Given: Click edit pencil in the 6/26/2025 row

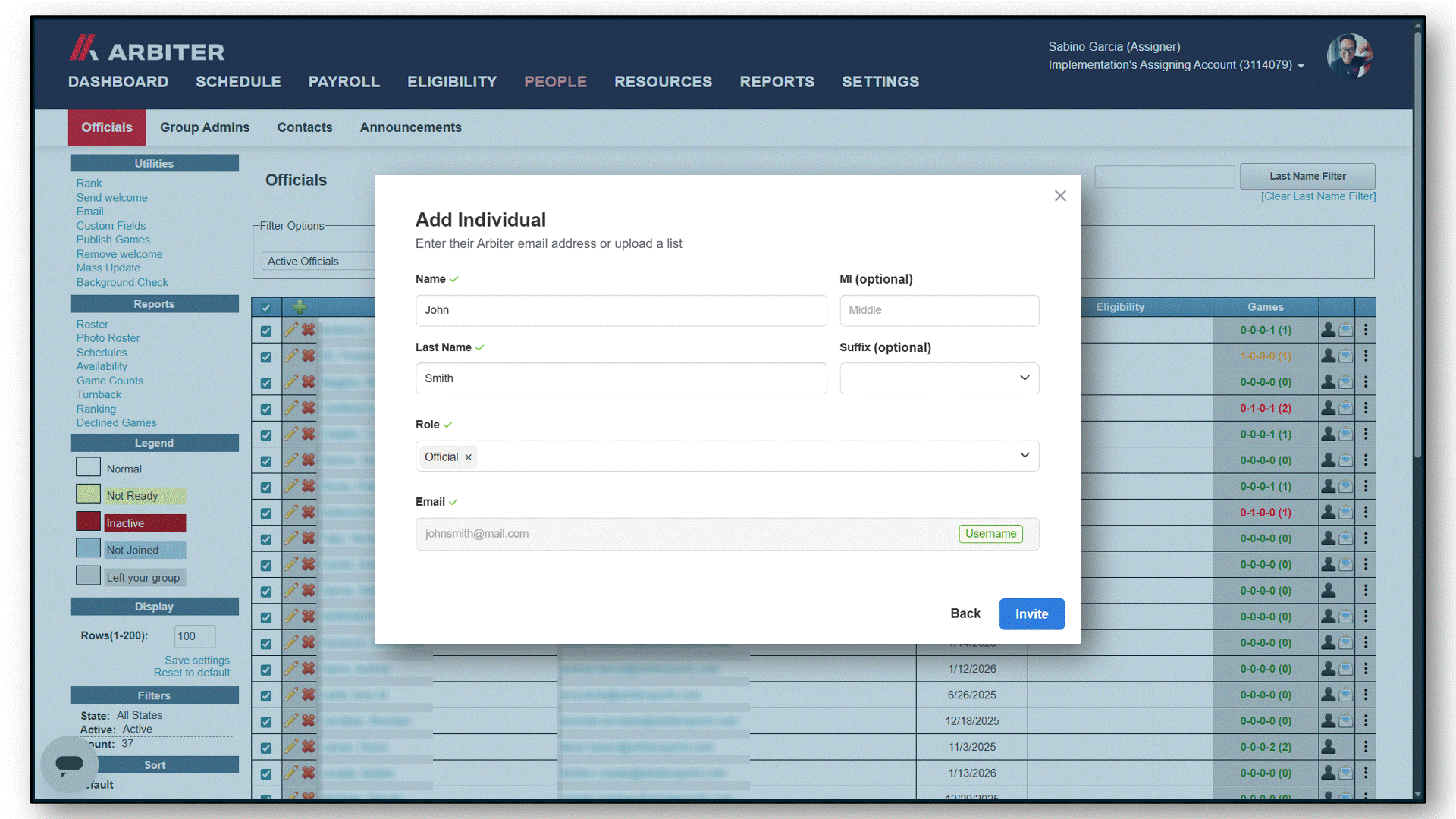Looking at the screenshot, I should click(x=290, y=694).
